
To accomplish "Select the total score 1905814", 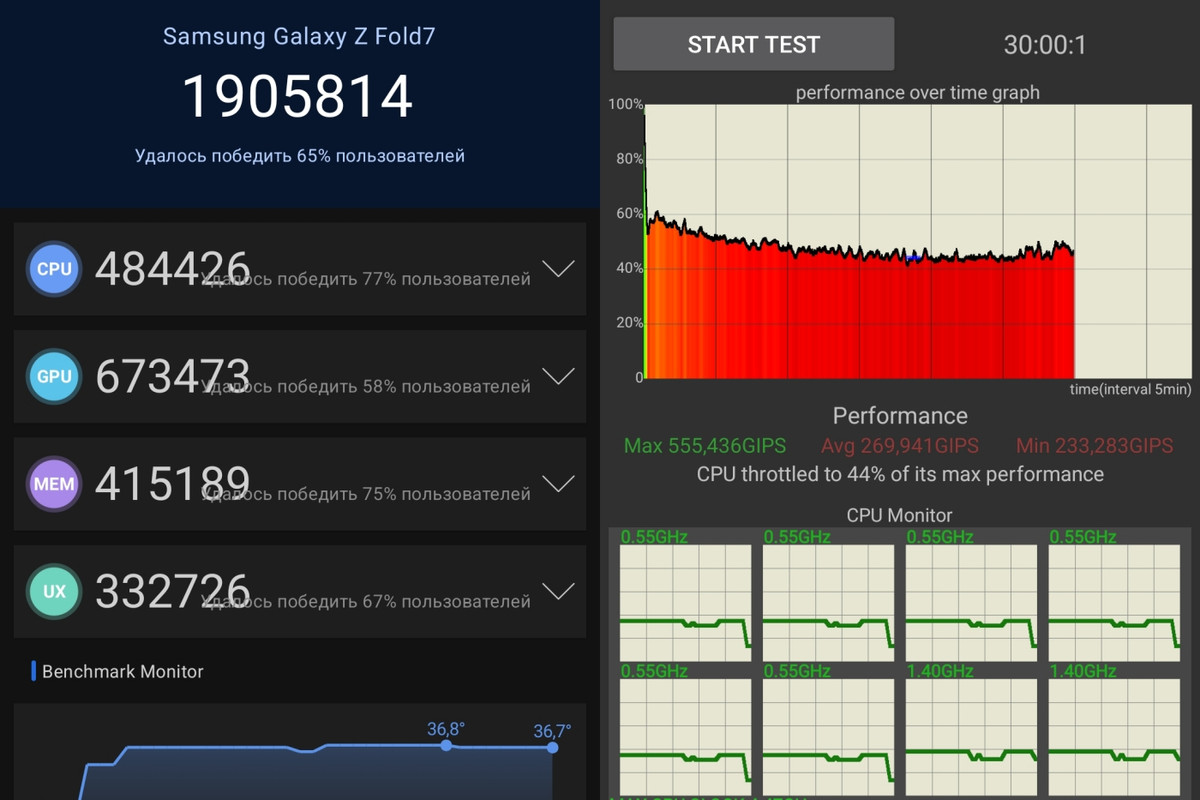I will click(x=298, y=97).
